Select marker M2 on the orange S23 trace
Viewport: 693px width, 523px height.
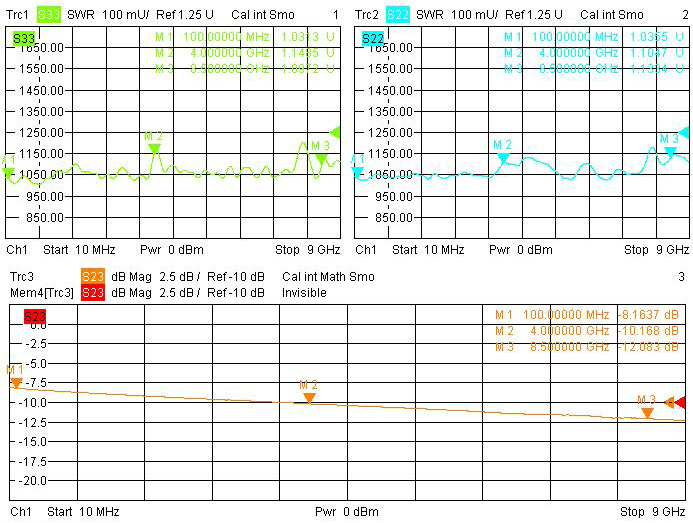point(309,397)
